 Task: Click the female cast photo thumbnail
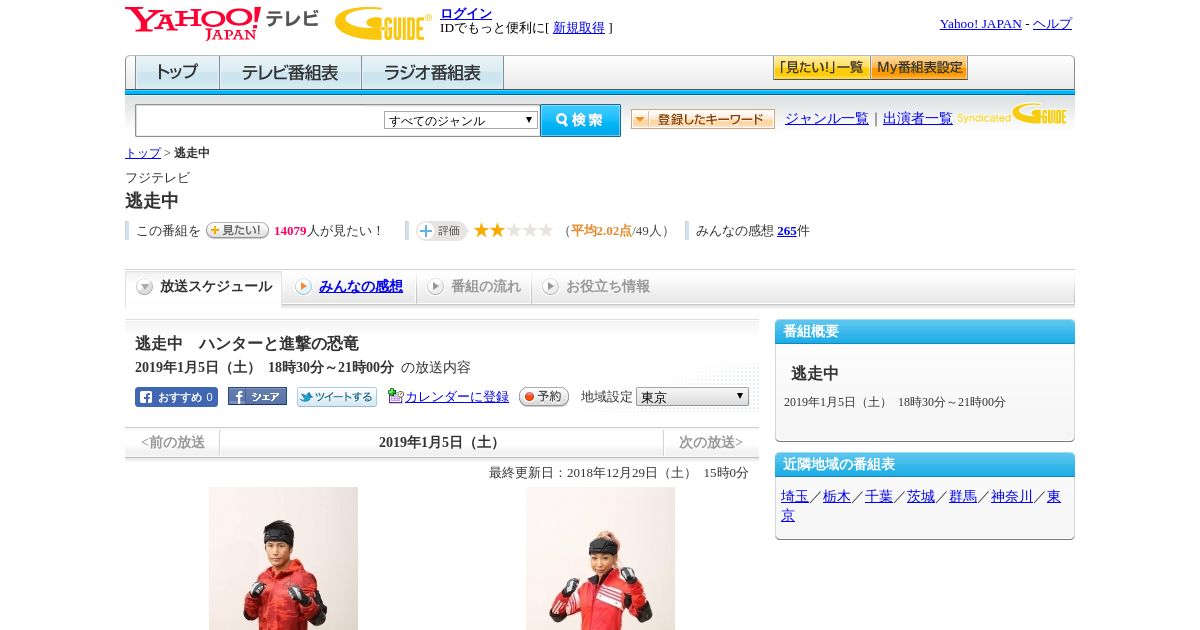[x=600, y=558]
